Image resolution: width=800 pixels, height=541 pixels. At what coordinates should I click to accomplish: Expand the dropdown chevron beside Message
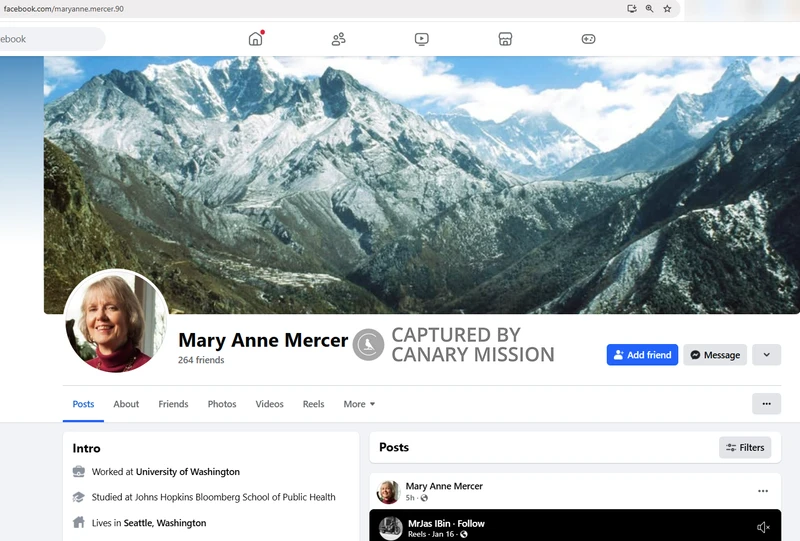(766, 355)
